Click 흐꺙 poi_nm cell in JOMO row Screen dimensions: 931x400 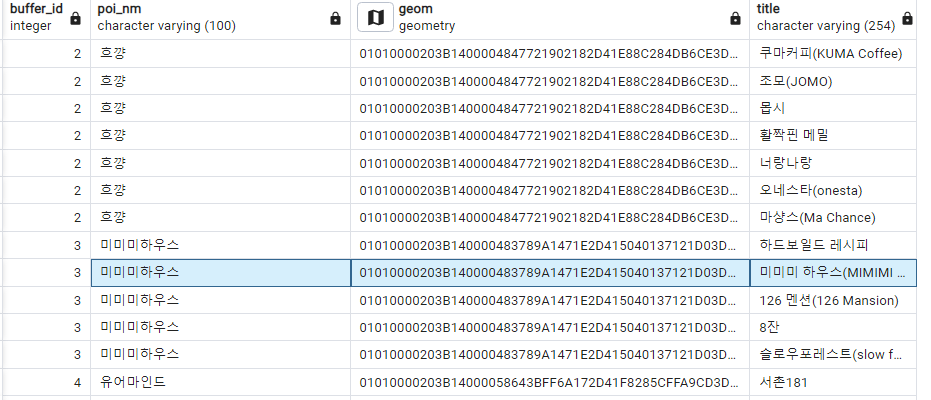click(220, 81)
